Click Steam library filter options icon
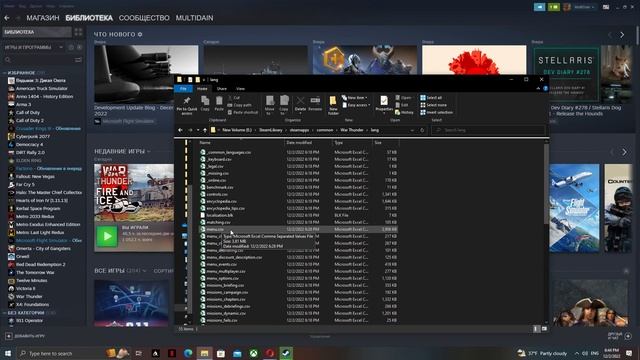640x360 pixels. pyautogui.click(x=78, y=60)
